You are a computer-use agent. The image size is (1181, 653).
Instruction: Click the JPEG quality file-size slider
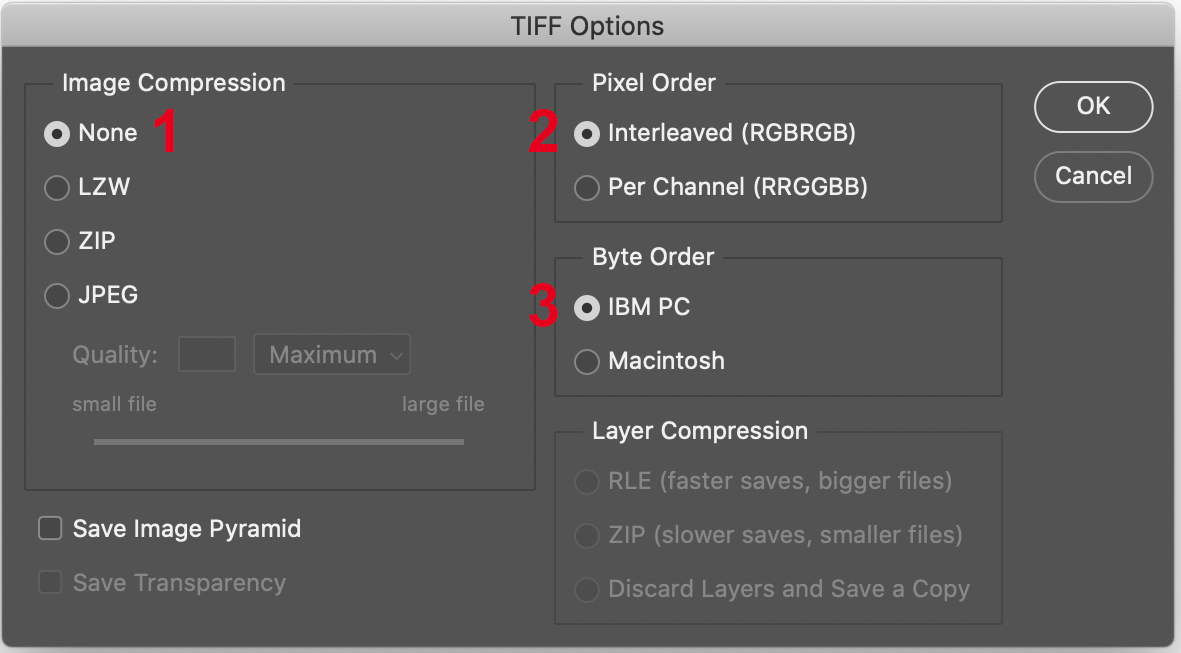pyautogui.click(x=278, y=441)
